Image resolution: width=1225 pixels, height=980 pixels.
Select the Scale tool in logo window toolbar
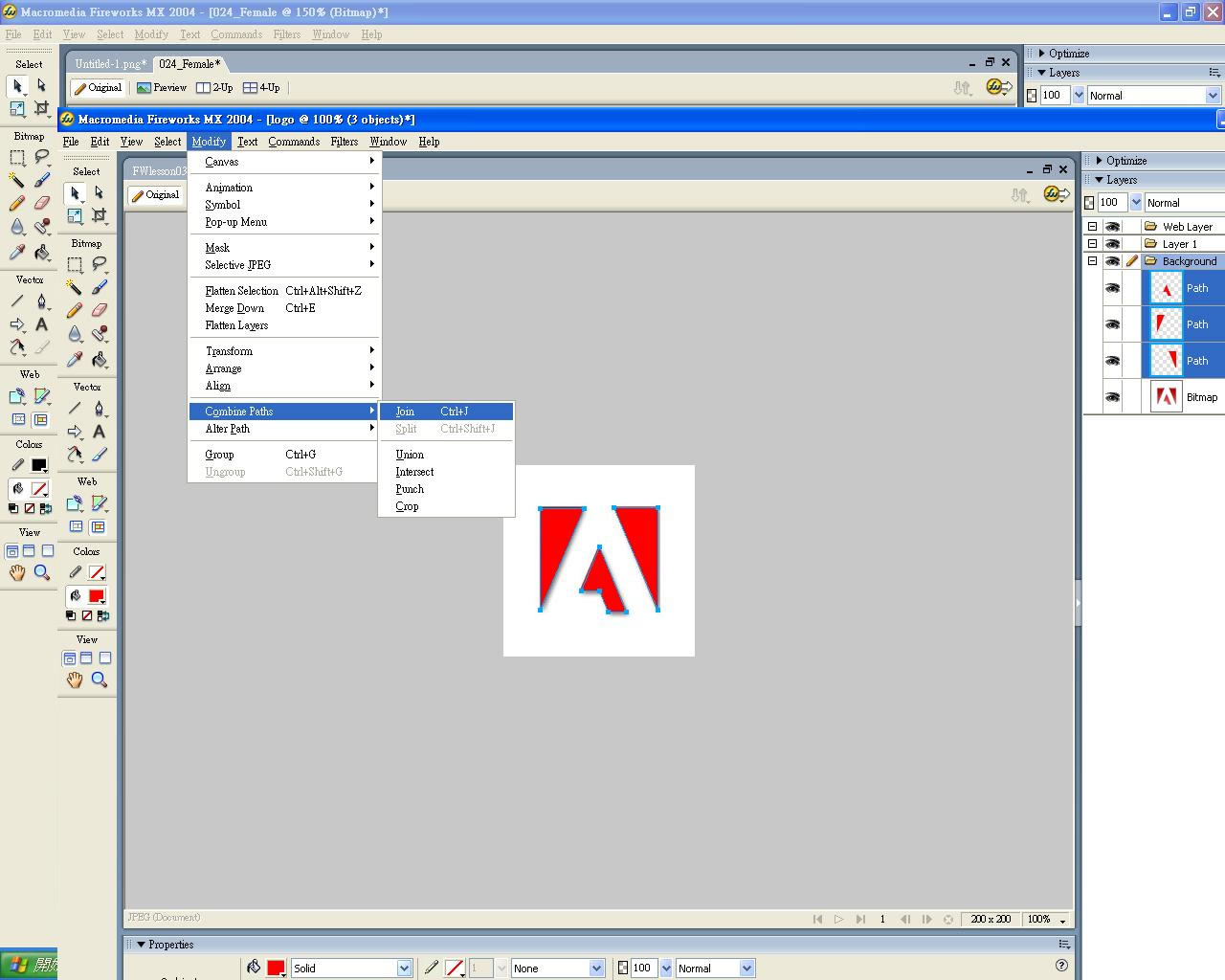[x=75, y=215]
